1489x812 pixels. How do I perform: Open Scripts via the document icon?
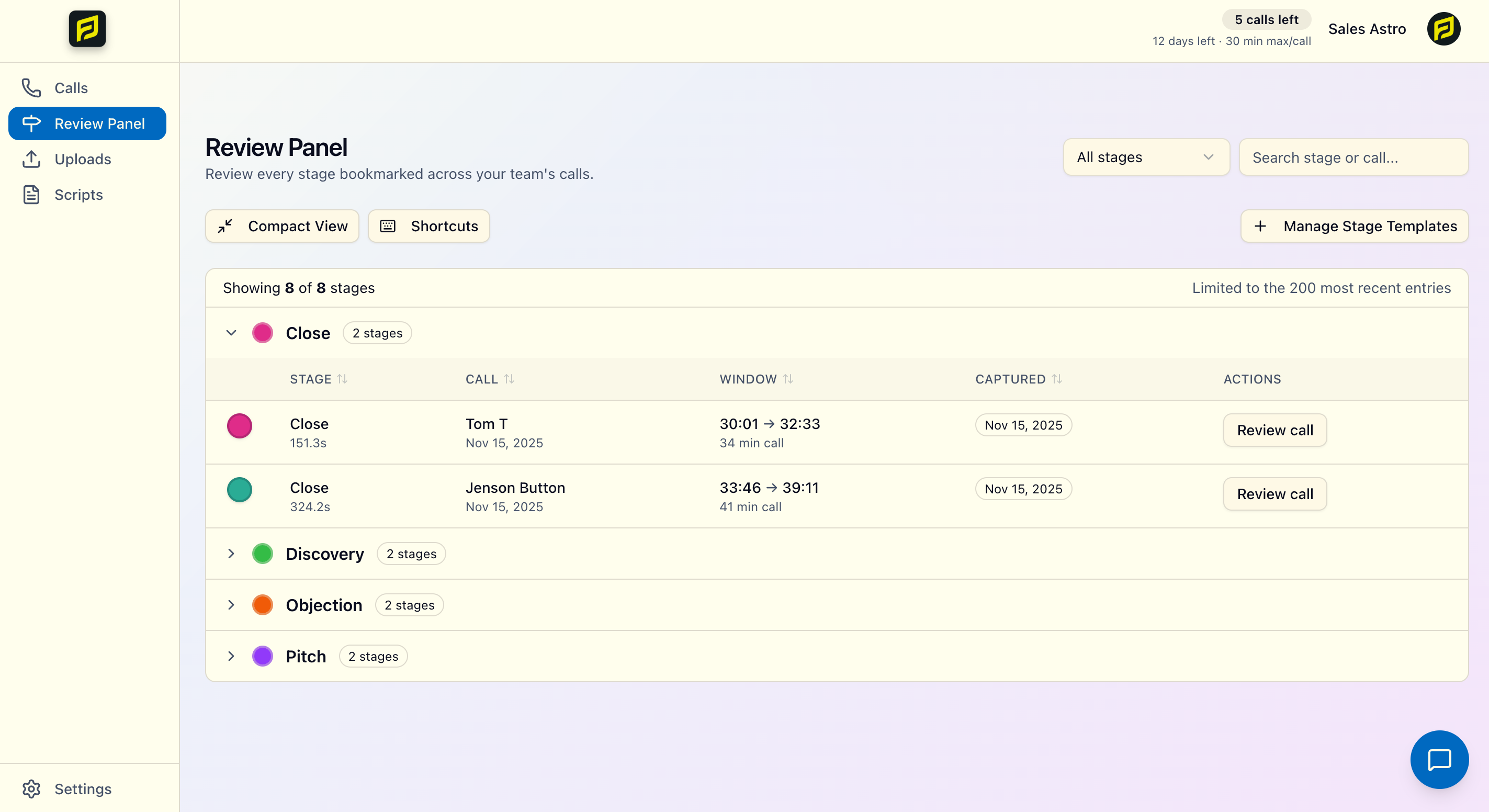pyautogui.click(x=31, y=195)
